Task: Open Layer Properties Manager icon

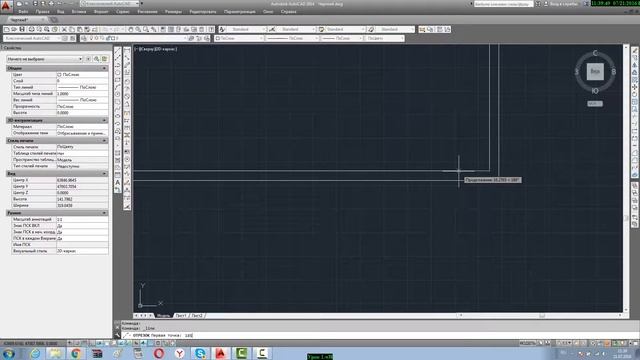Action: pyautogui.click(x=84, y=38)
